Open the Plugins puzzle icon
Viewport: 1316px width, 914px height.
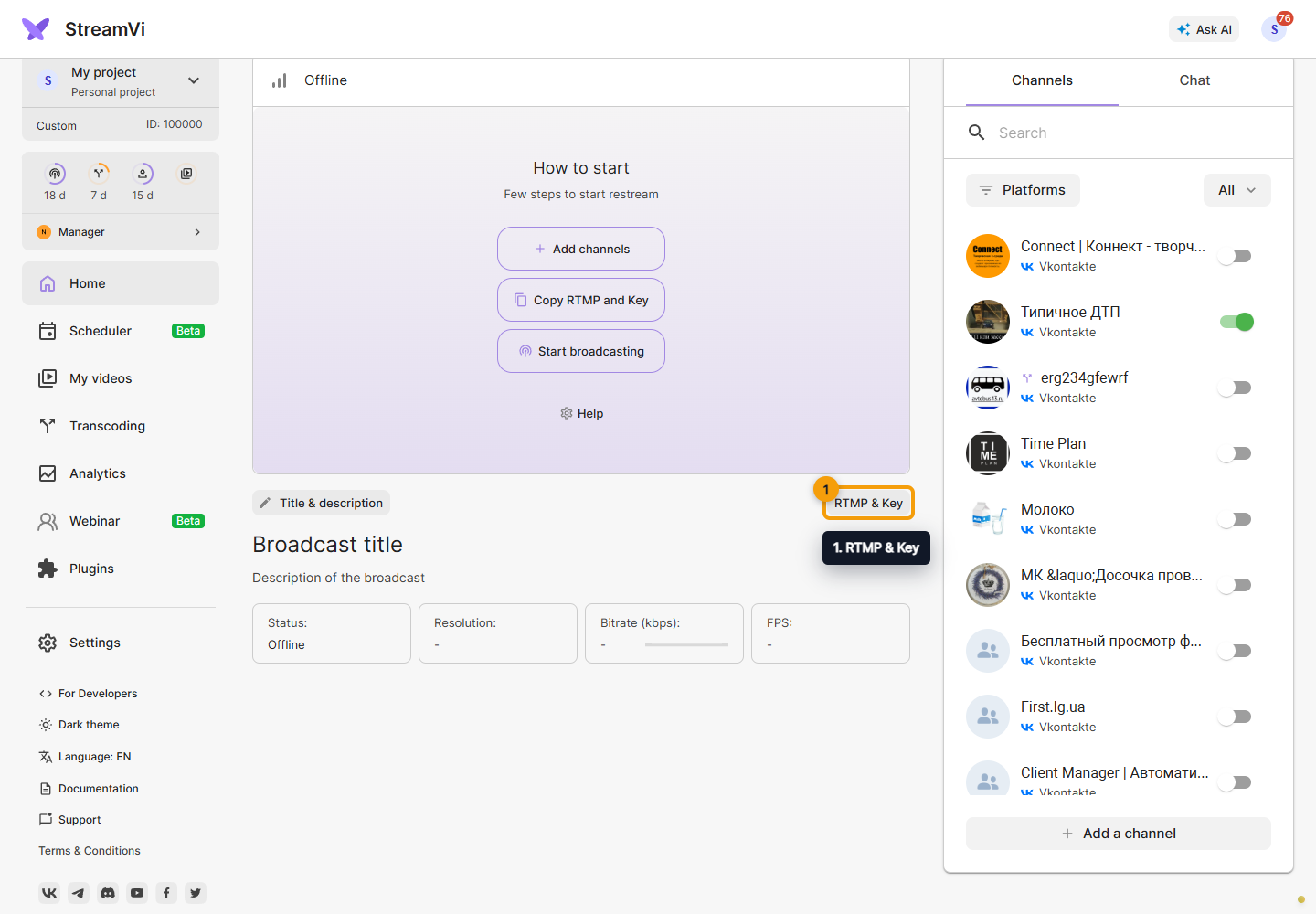coord(48,569)
